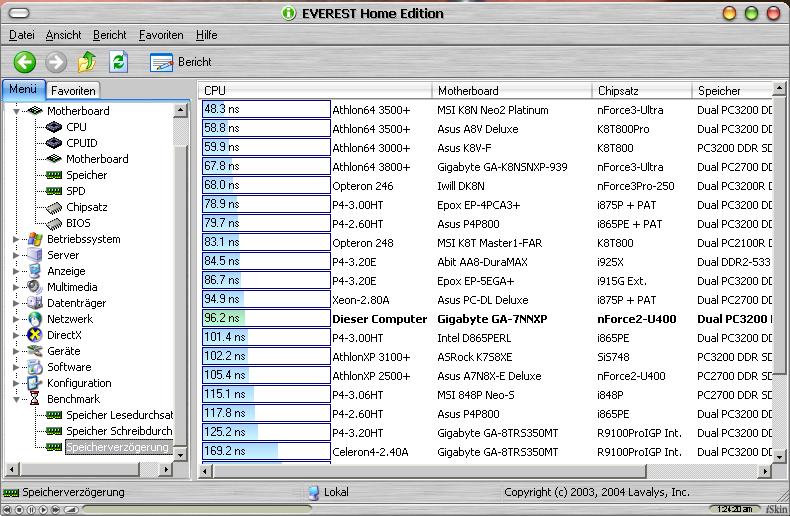Open the Bericht report toolbar button
Viewport: 790px width, 516px height.
(180, 62)
